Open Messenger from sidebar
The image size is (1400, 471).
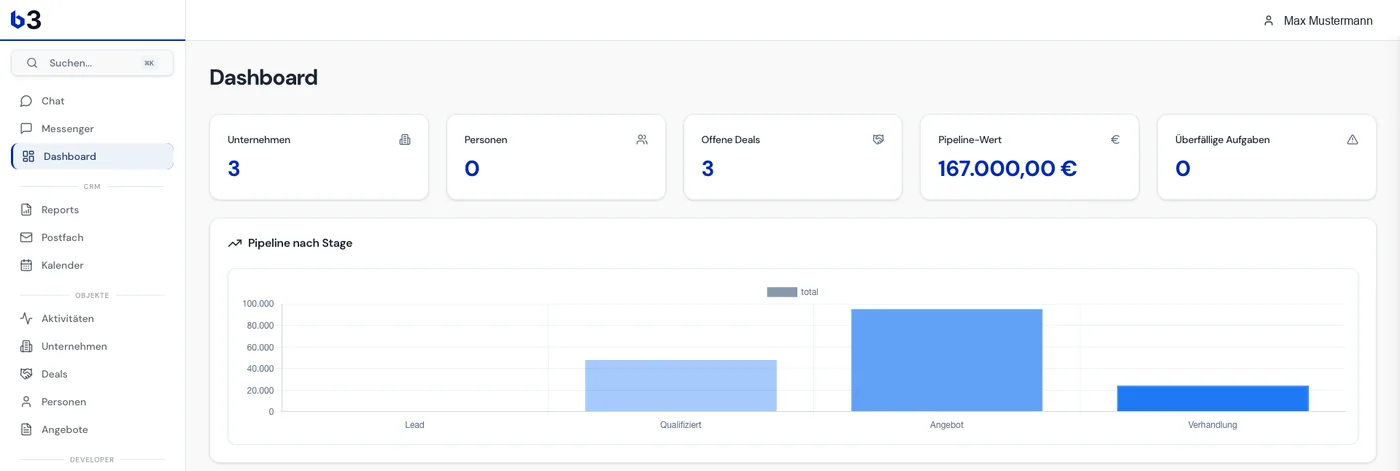tap(92, 129)
